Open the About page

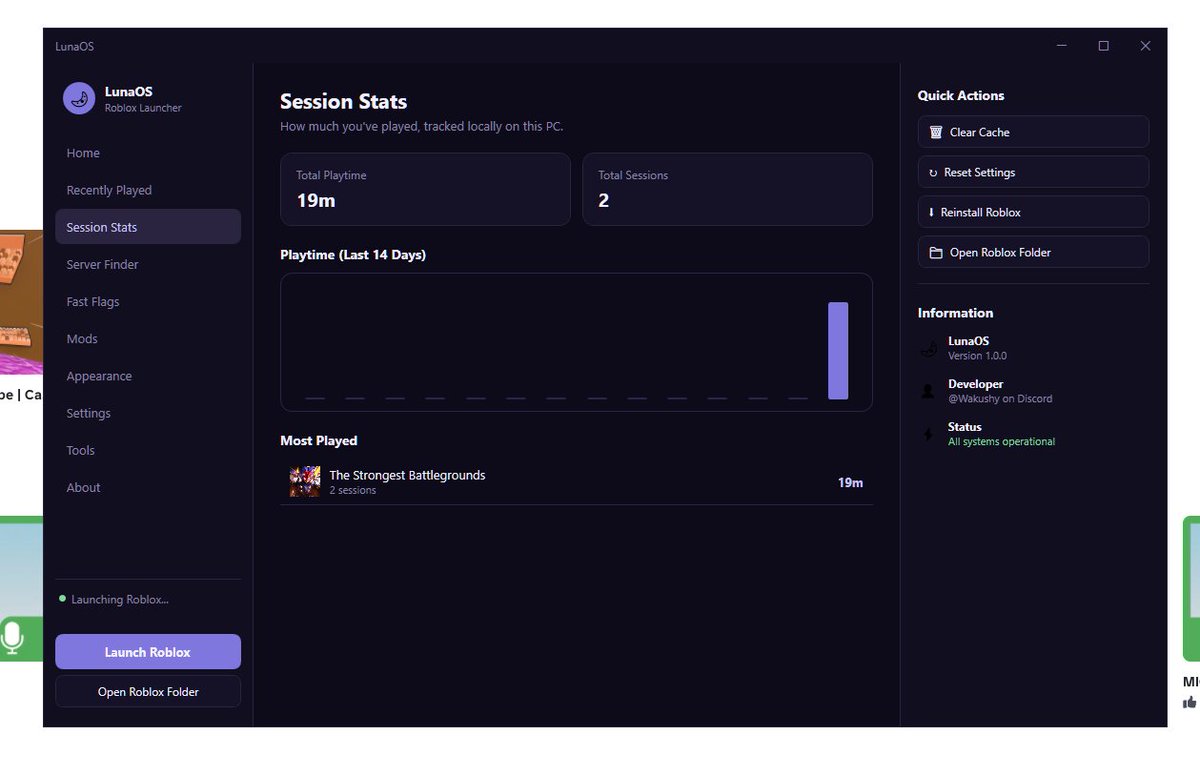(148, 487)
